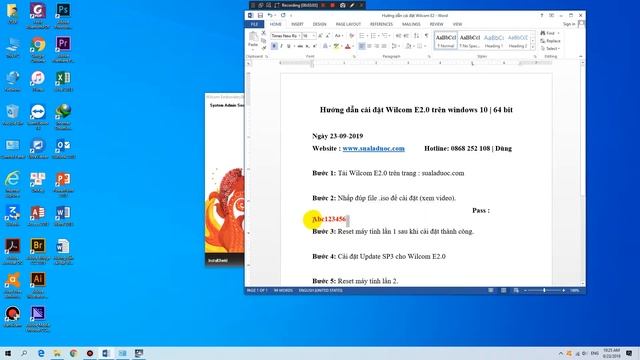
Task: Open the font name dropdown
Action: [x=299, y=36]
